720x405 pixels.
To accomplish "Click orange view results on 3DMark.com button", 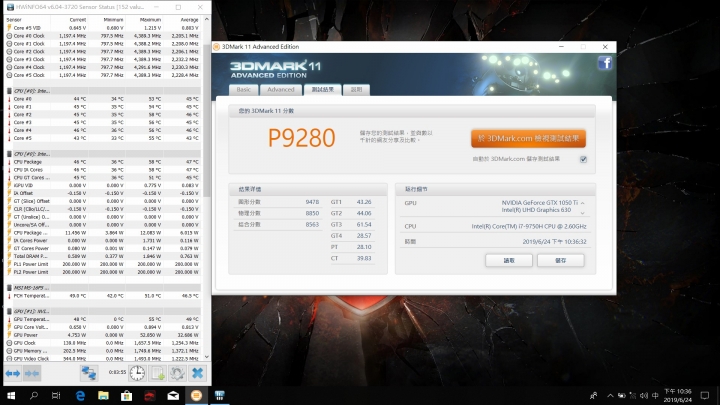I will tap(528, 138).
